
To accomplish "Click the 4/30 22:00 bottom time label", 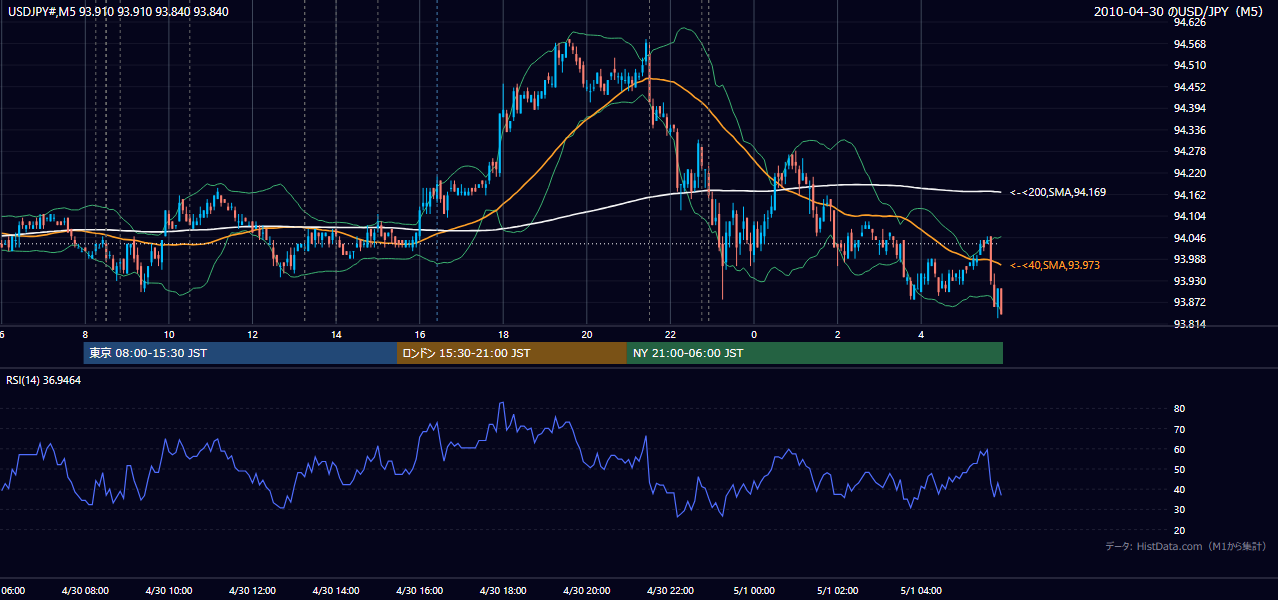I will [671, 591].
